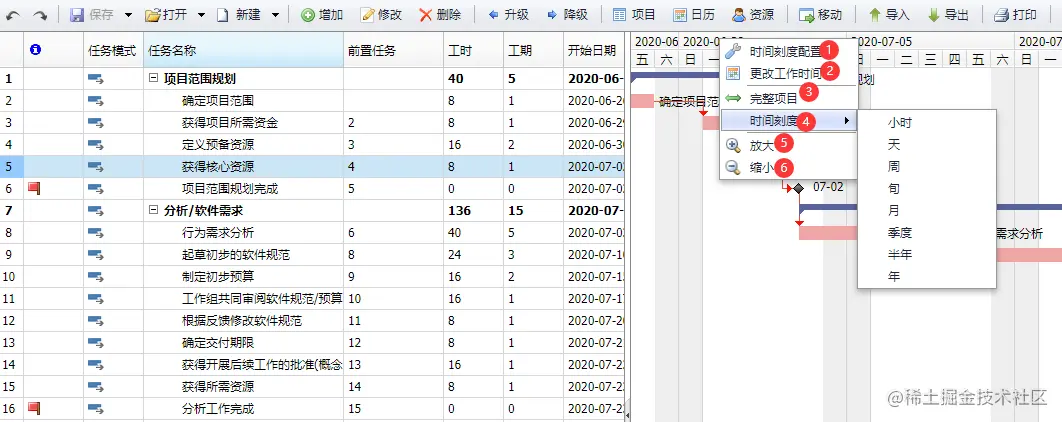The width and height of the screenshot is (1062, 422).
Task: Expand the 新建 dropdown arrow
Action: [275, 15]
